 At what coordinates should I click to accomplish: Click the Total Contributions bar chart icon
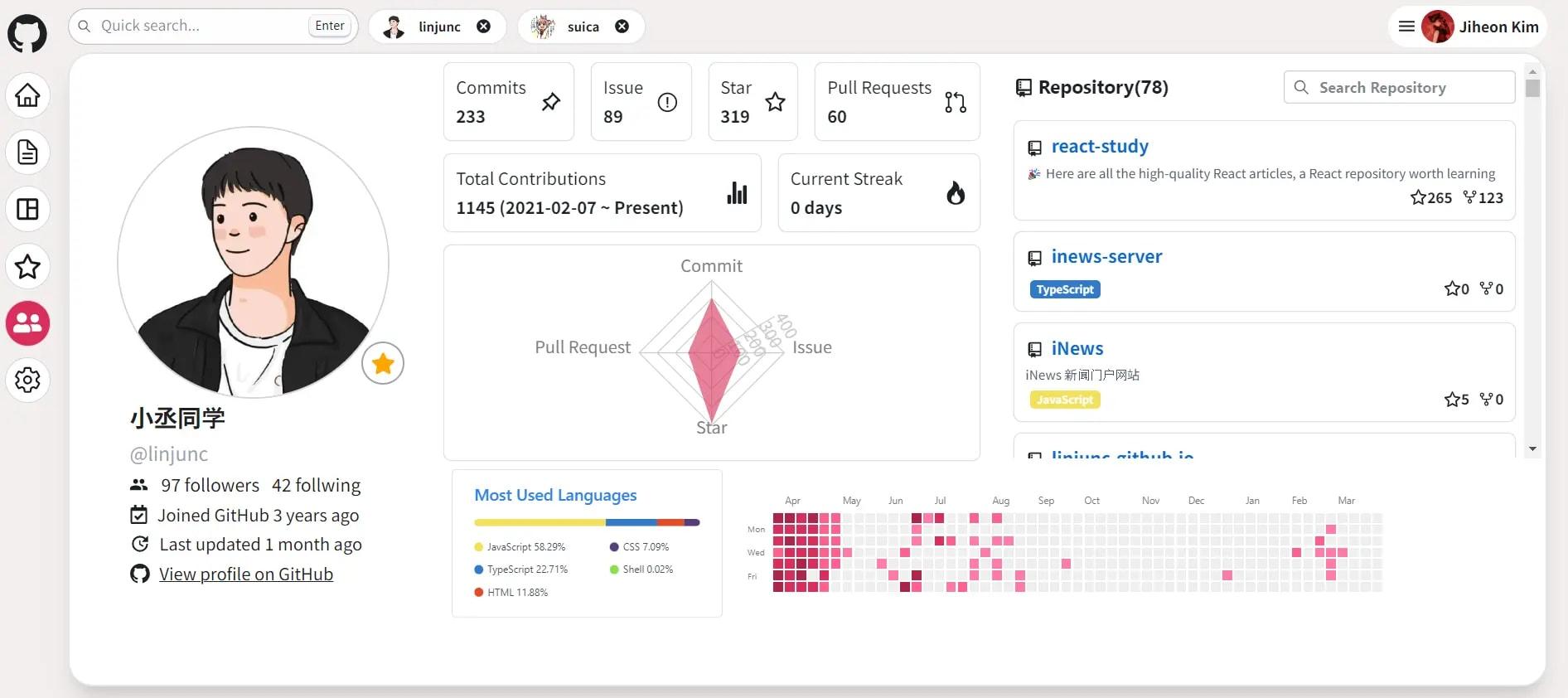737,193
